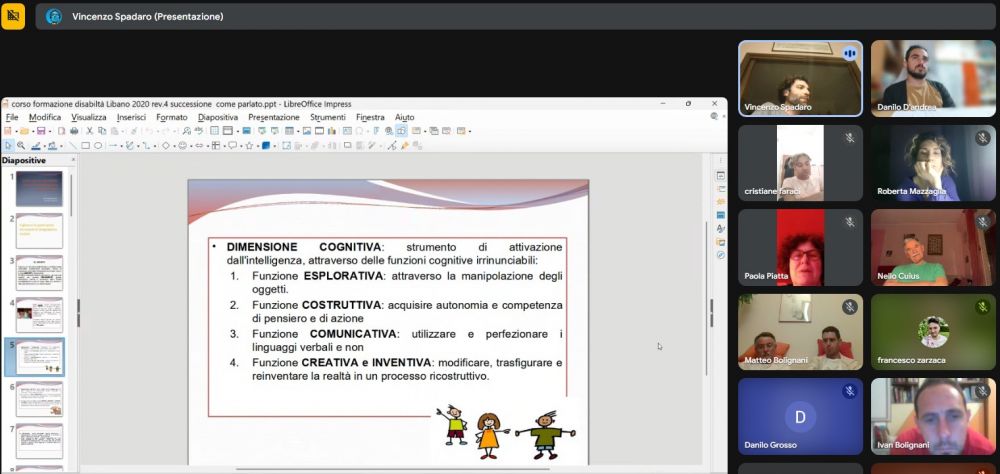Click the Line Color pencil swatch

tap(36, 145)
